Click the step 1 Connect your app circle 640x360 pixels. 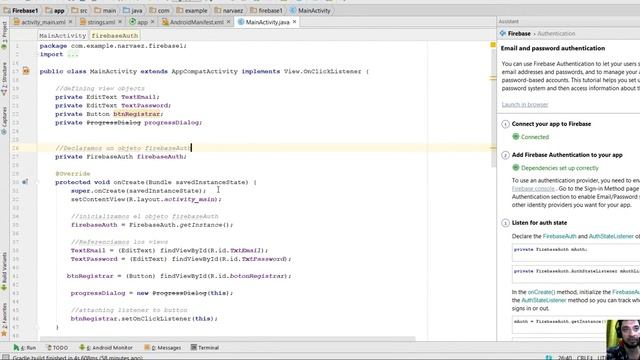(x=505, y=124)
